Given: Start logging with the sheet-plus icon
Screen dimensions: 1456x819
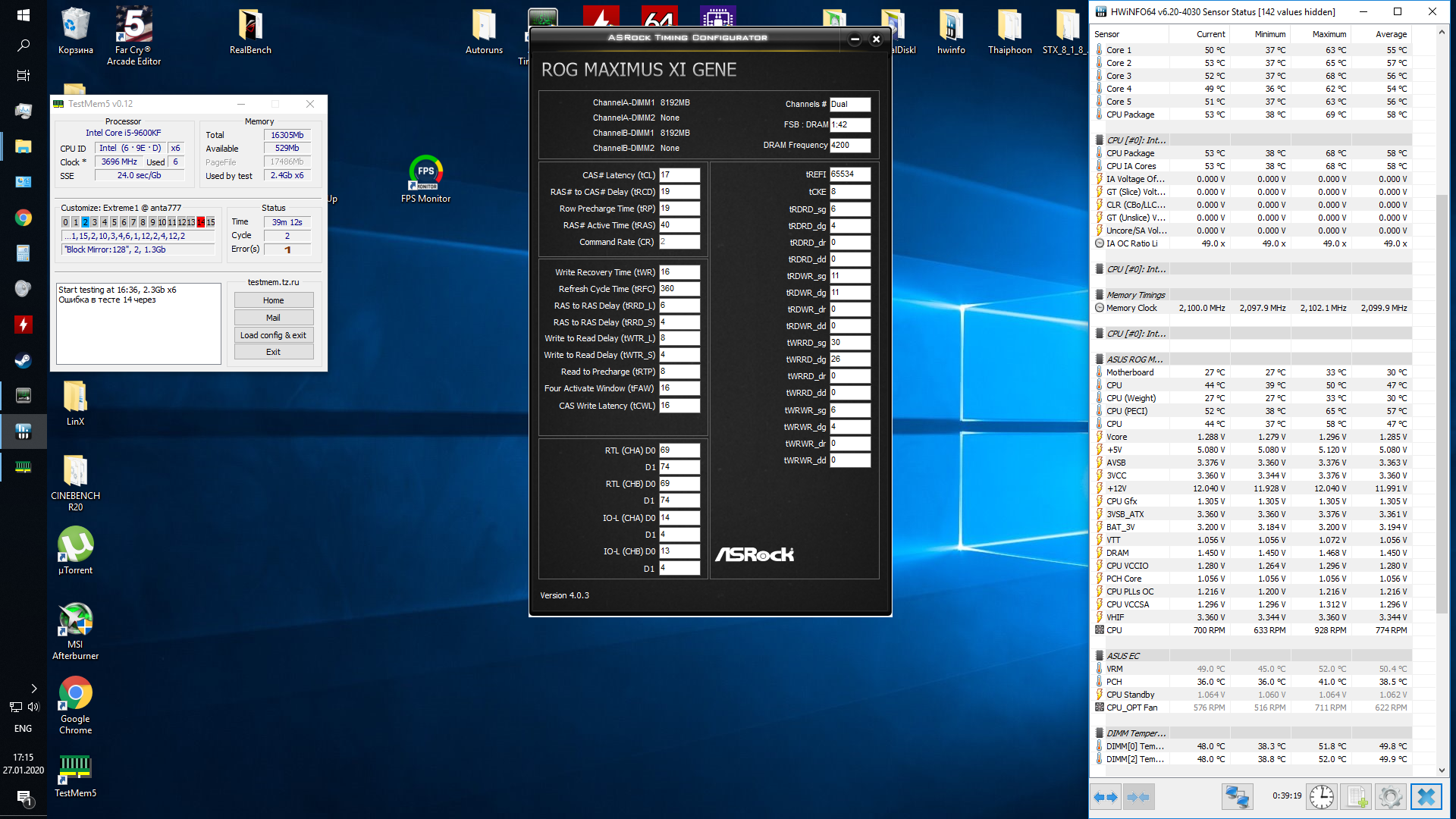Looking at the screenshot, I should pyautogui.click(x=1357, y=797).
